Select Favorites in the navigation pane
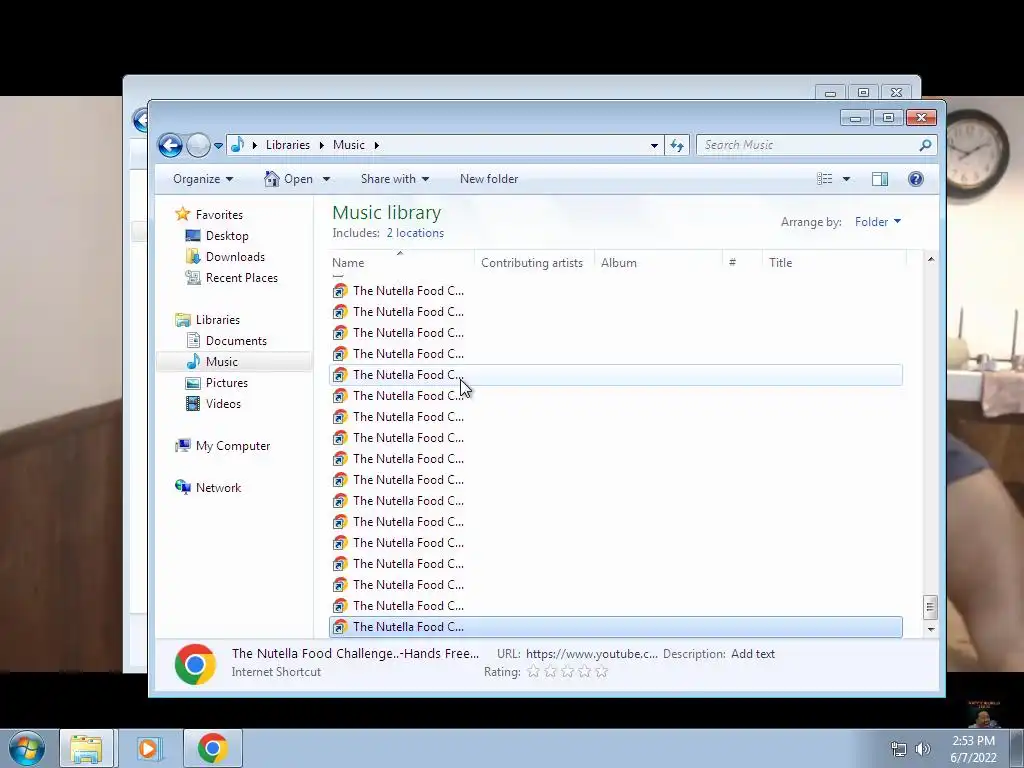This screenshot has height=768, width=1024. [219, 215]
